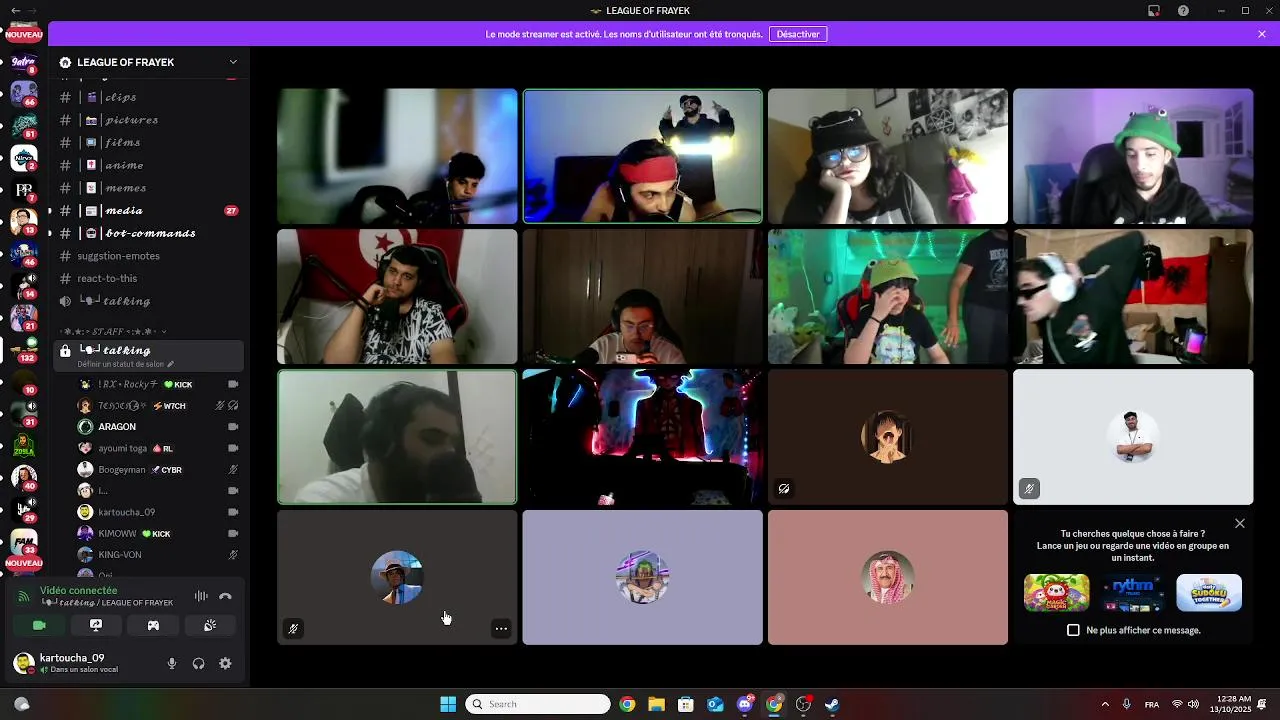This screenshot has height=720, width=1280.
Task: Show hidden system tray icons
Action: tap(1105, 704)
